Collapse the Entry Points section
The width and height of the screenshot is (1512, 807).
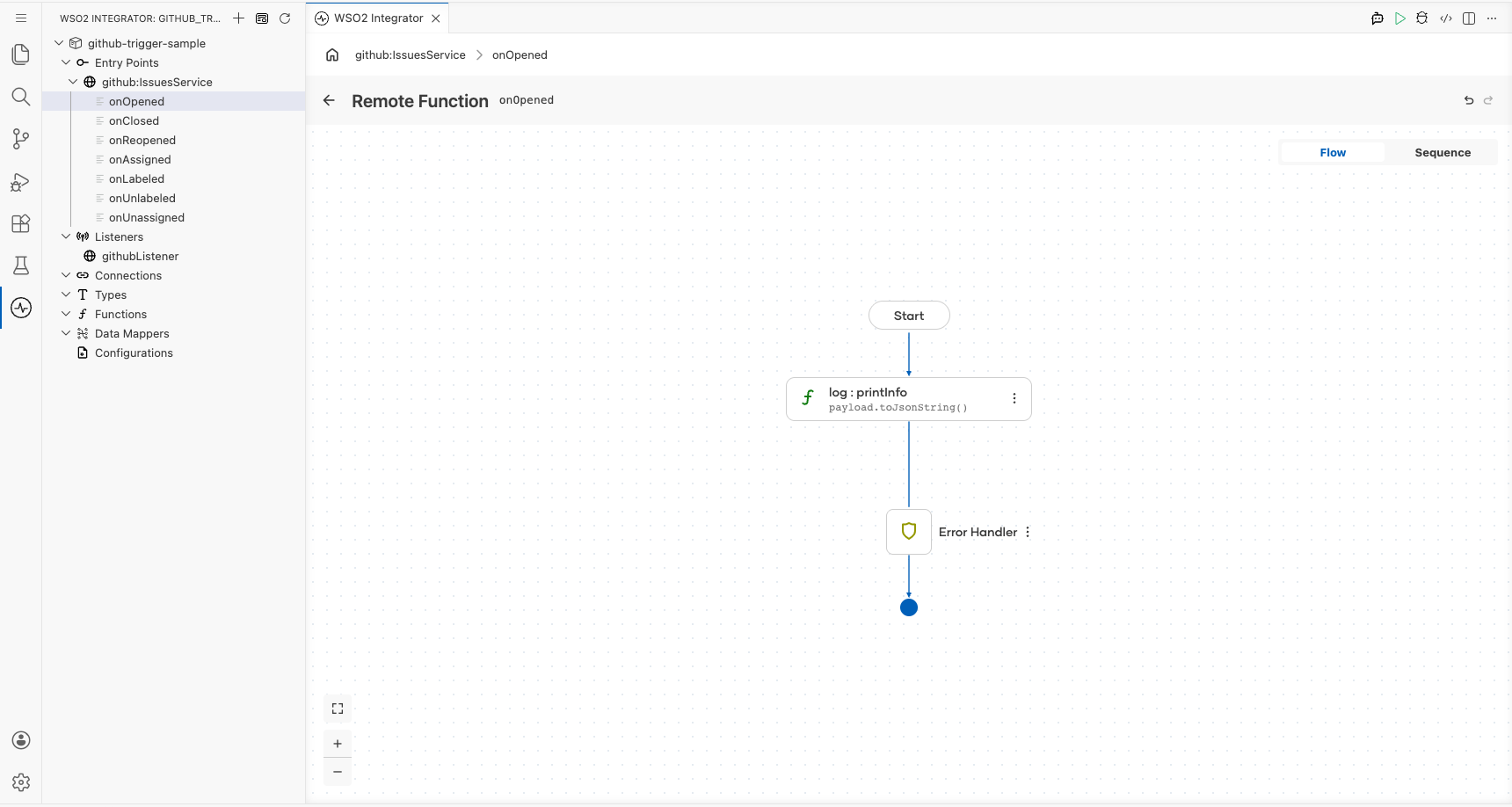[x=66, y=62]
